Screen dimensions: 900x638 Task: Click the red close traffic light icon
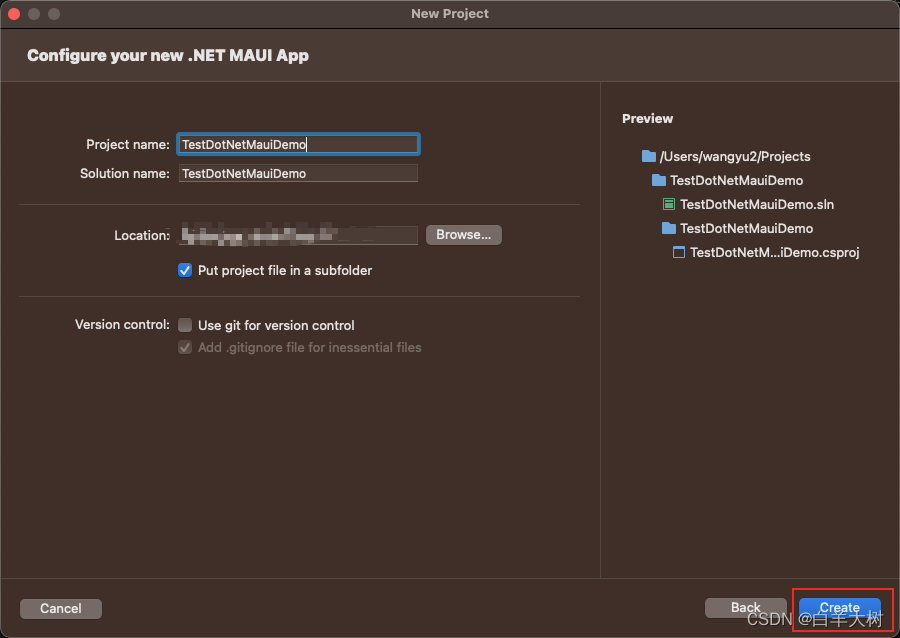pyautogui.click(x=13, y=14)
